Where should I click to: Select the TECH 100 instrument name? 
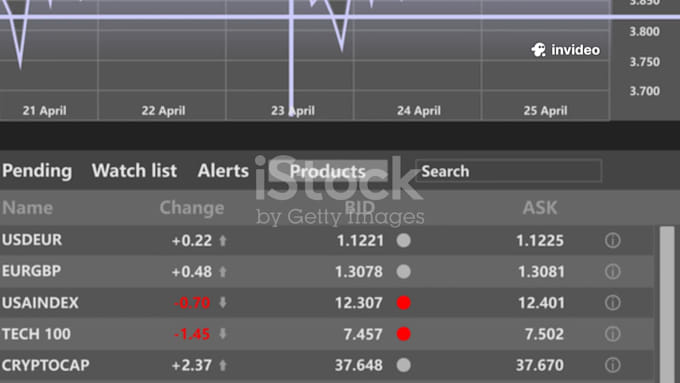(36, 334)
